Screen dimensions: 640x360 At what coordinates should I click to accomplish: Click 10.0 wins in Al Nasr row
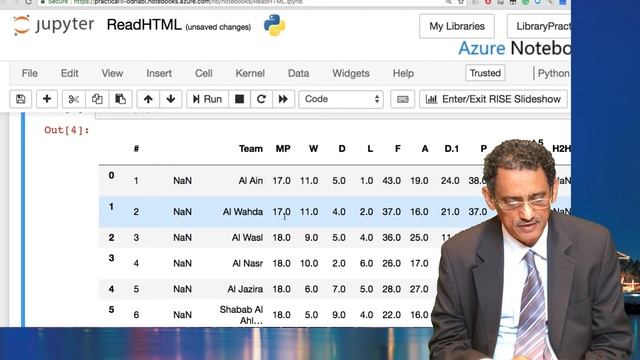[309, 263]
